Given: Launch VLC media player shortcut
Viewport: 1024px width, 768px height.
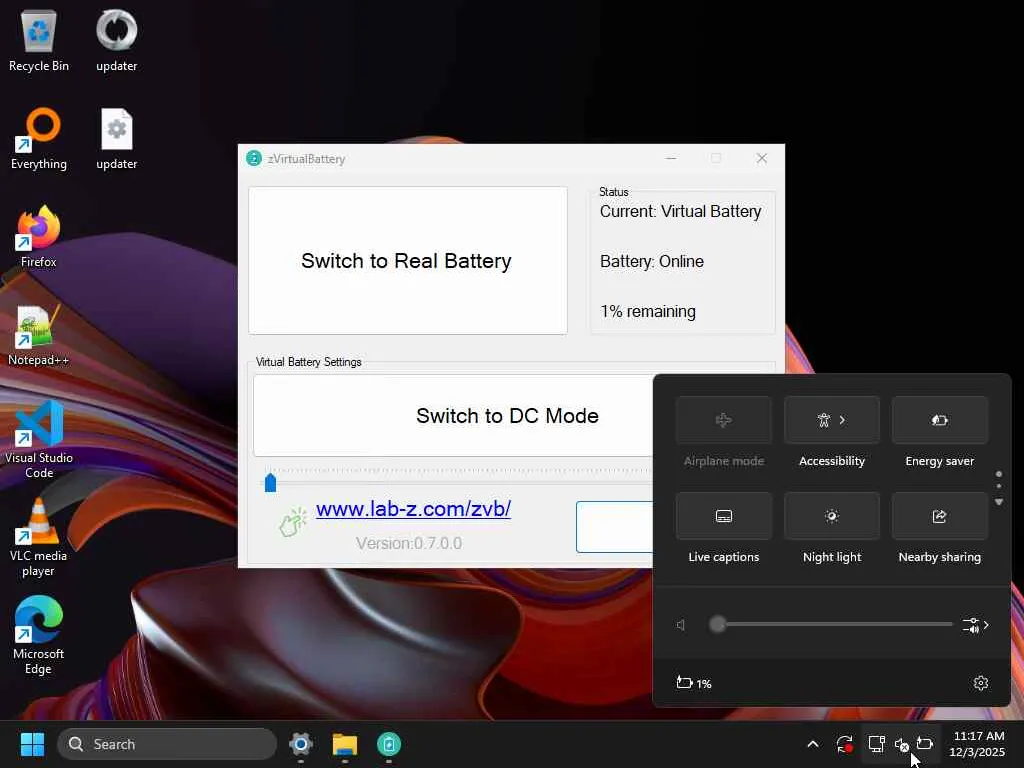Looking at the screenshot, I should pyautogui.click(x=39, y=537).
